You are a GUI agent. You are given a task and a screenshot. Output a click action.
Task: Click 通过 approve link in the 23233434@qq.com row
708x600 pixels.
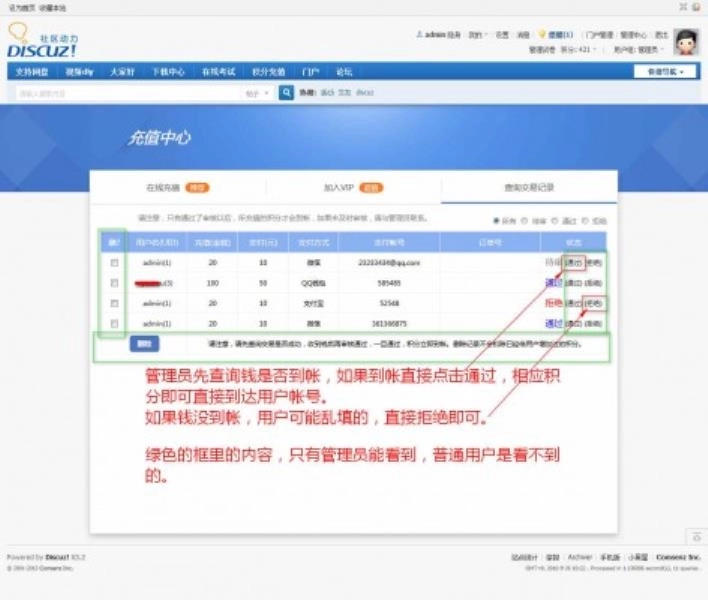point(574,263)
